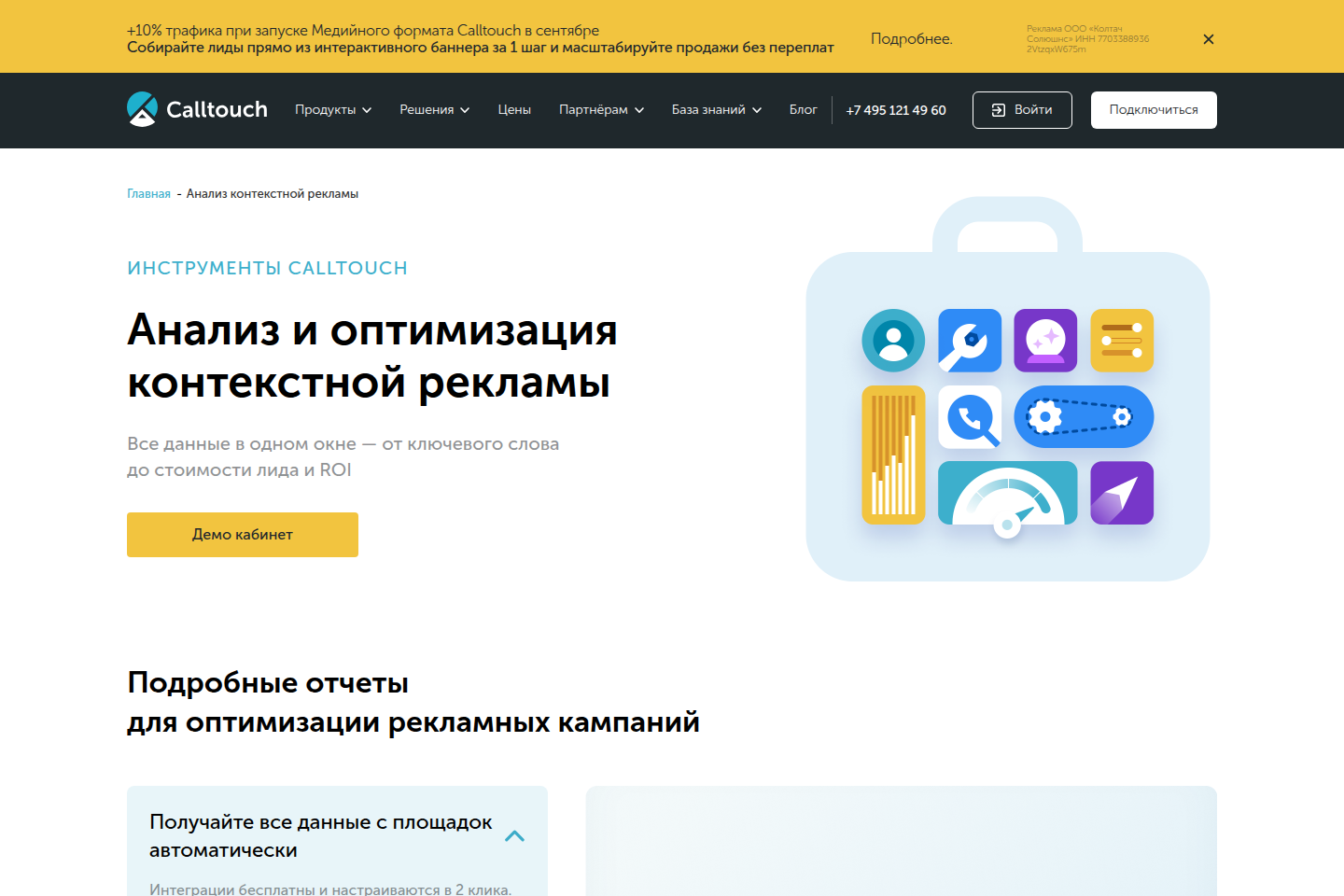
Task: Expand the Решения dropdown menu
Action: [435, 110]
